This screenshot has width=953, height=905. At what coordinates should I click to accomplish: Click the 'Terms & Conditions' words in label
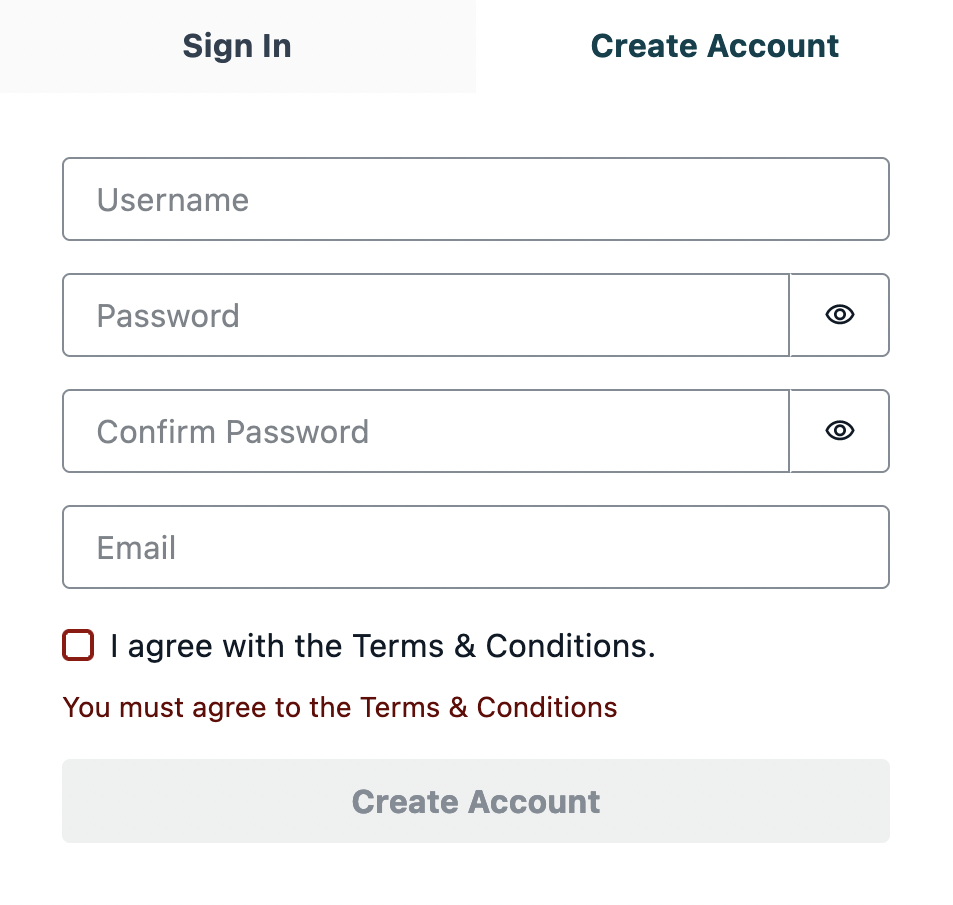(504, 645)
